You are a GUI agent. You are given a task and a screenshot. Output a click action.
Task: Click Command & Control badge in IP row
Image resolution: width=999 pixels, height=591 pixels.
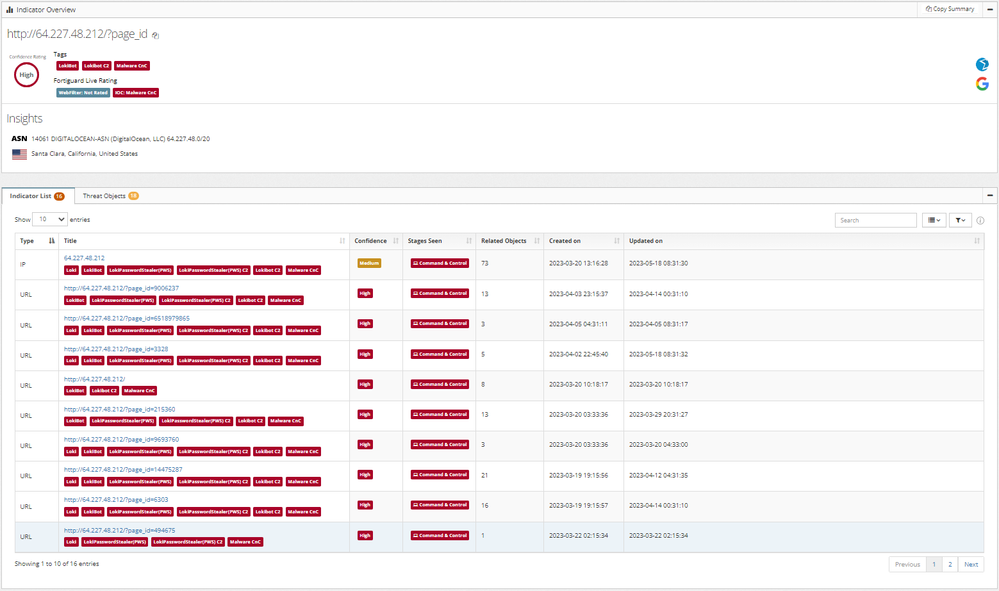click(x=440, y=263)
